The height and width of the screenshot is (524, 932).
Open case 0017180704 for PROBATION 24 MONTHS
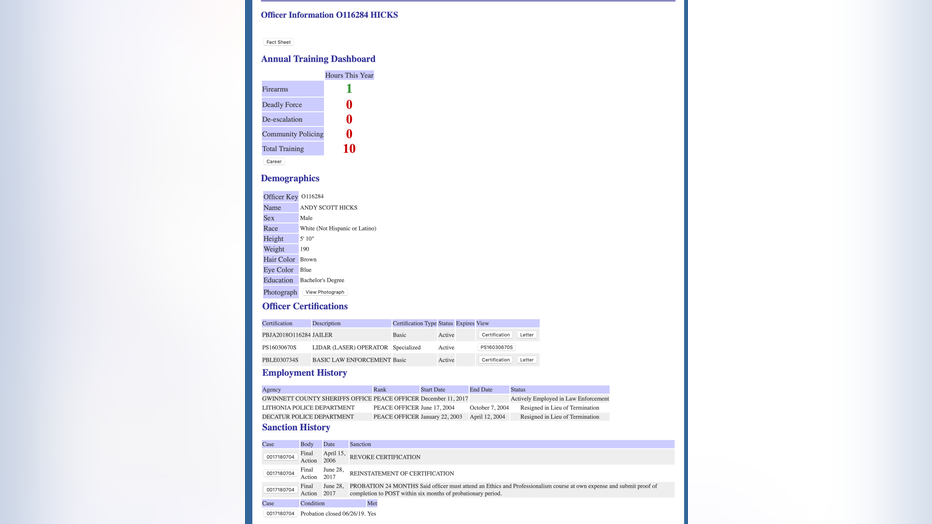click(x=281, y=490)
